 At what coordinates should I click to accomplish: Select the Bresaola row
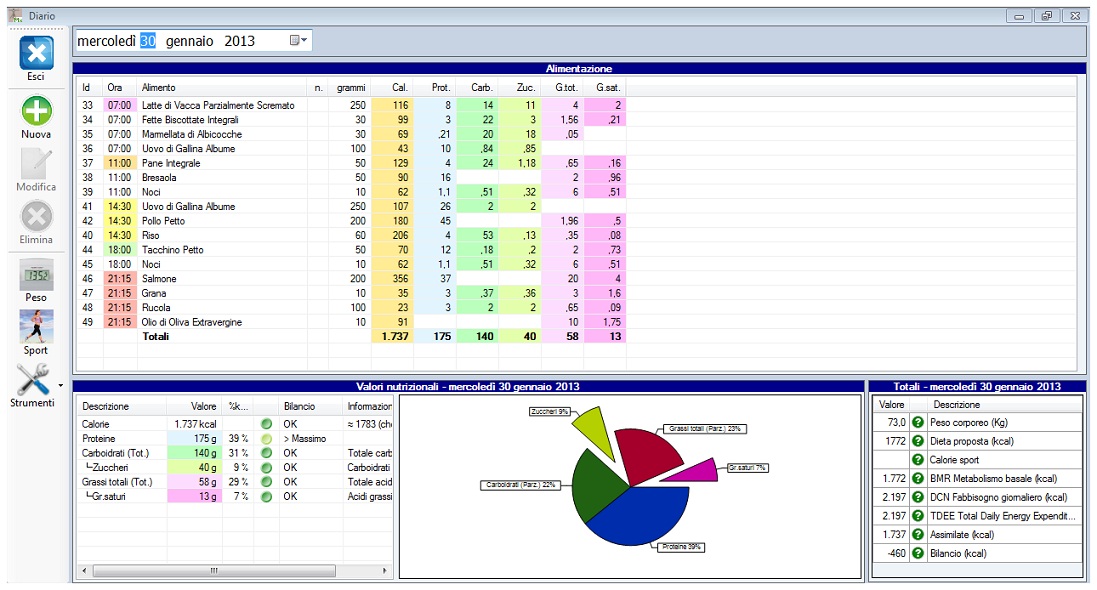pyautogui.click(x=352, y=178)
